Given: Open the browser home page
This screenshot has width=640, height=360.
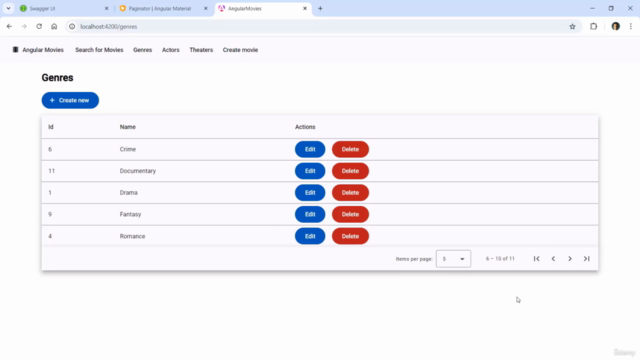Looking at the screenshot, I should pyautogui.click(x=54, y=27).
